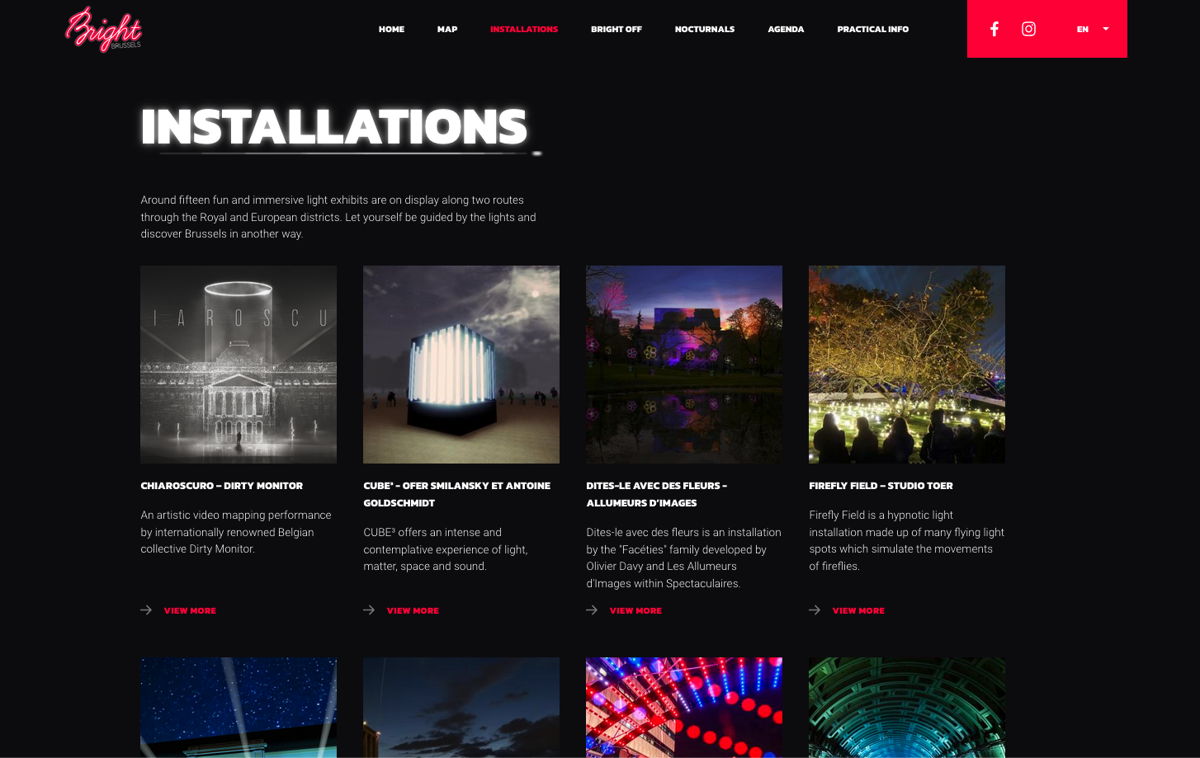Open the Nocturnals menu item

tap(704, 29)
